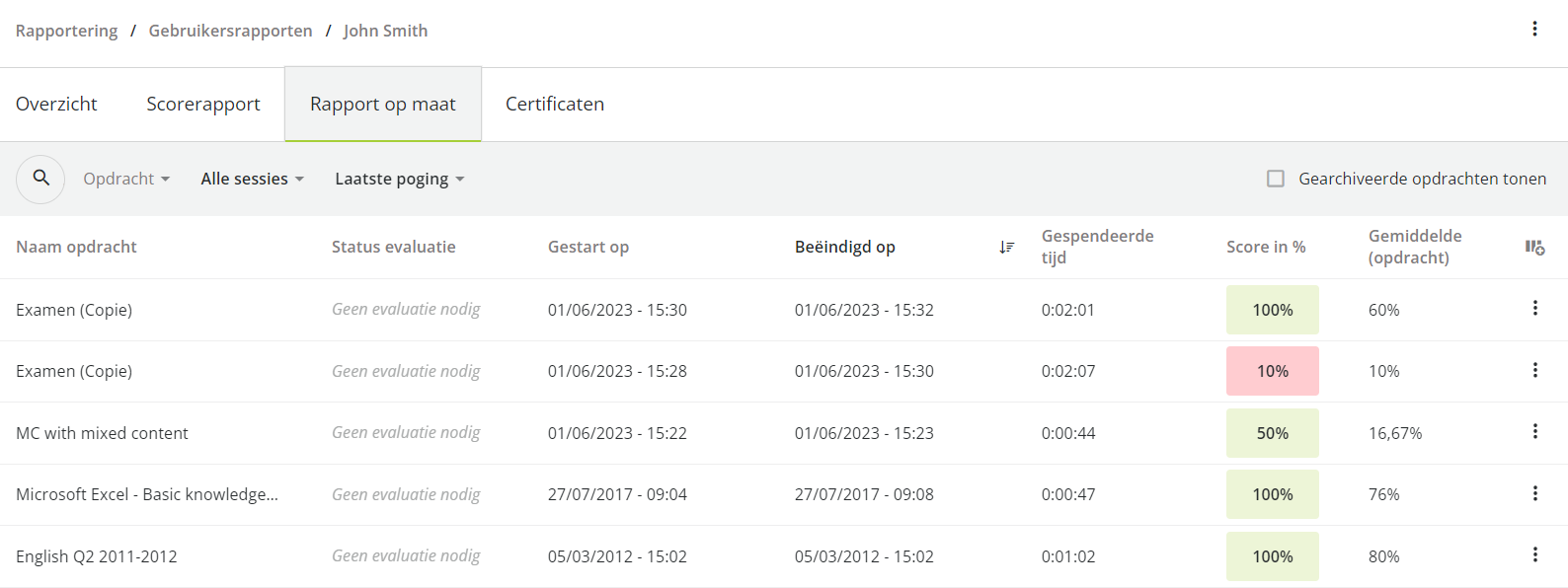The height and width of the screenshot is (588, 1568).
Task: Expand the Opdracht filter dropdown
Action: (126, 179)
